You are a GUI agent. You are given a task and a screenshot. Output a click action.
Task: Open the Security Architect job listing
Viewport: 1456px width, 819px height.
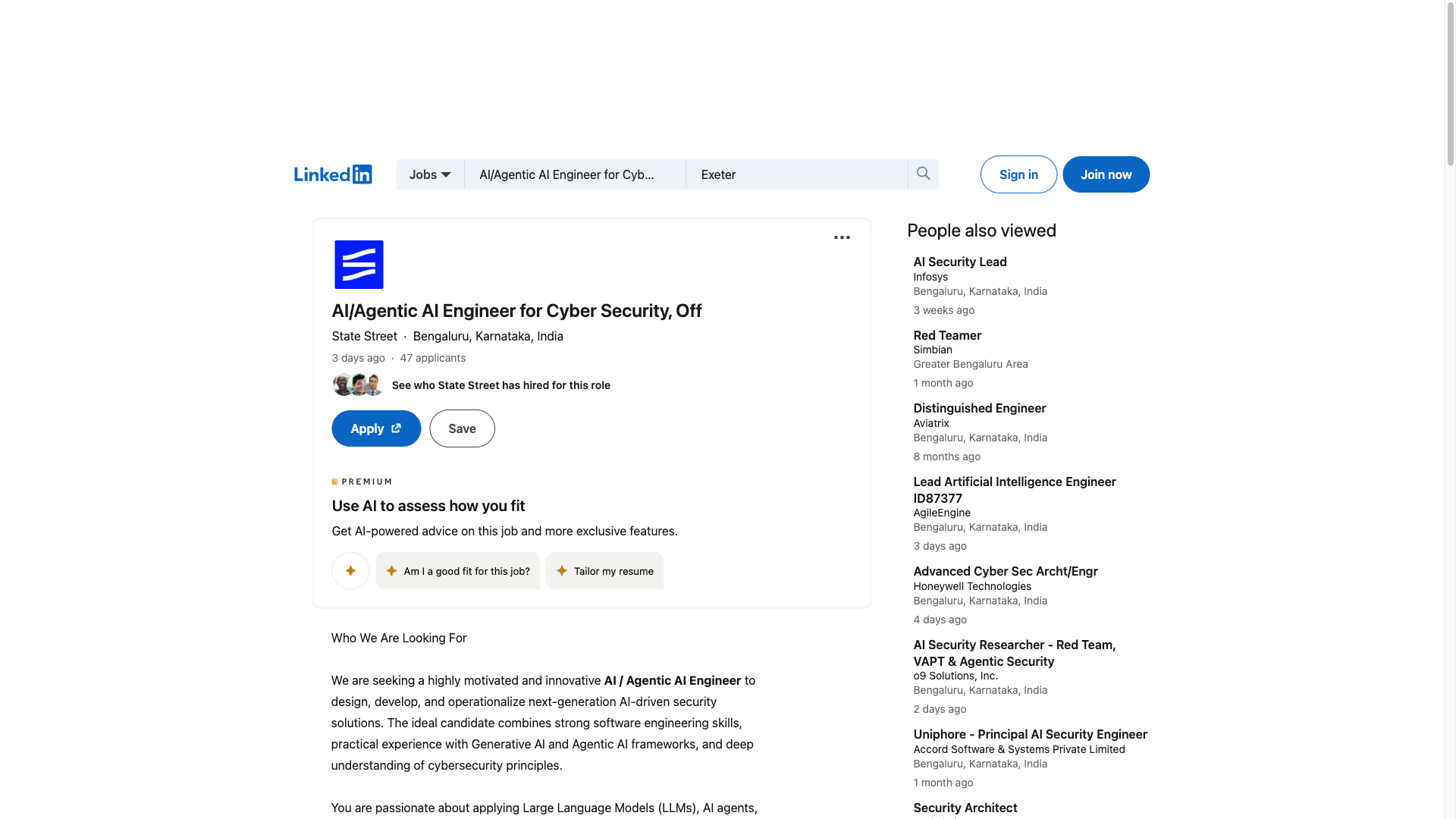[965, 808]
